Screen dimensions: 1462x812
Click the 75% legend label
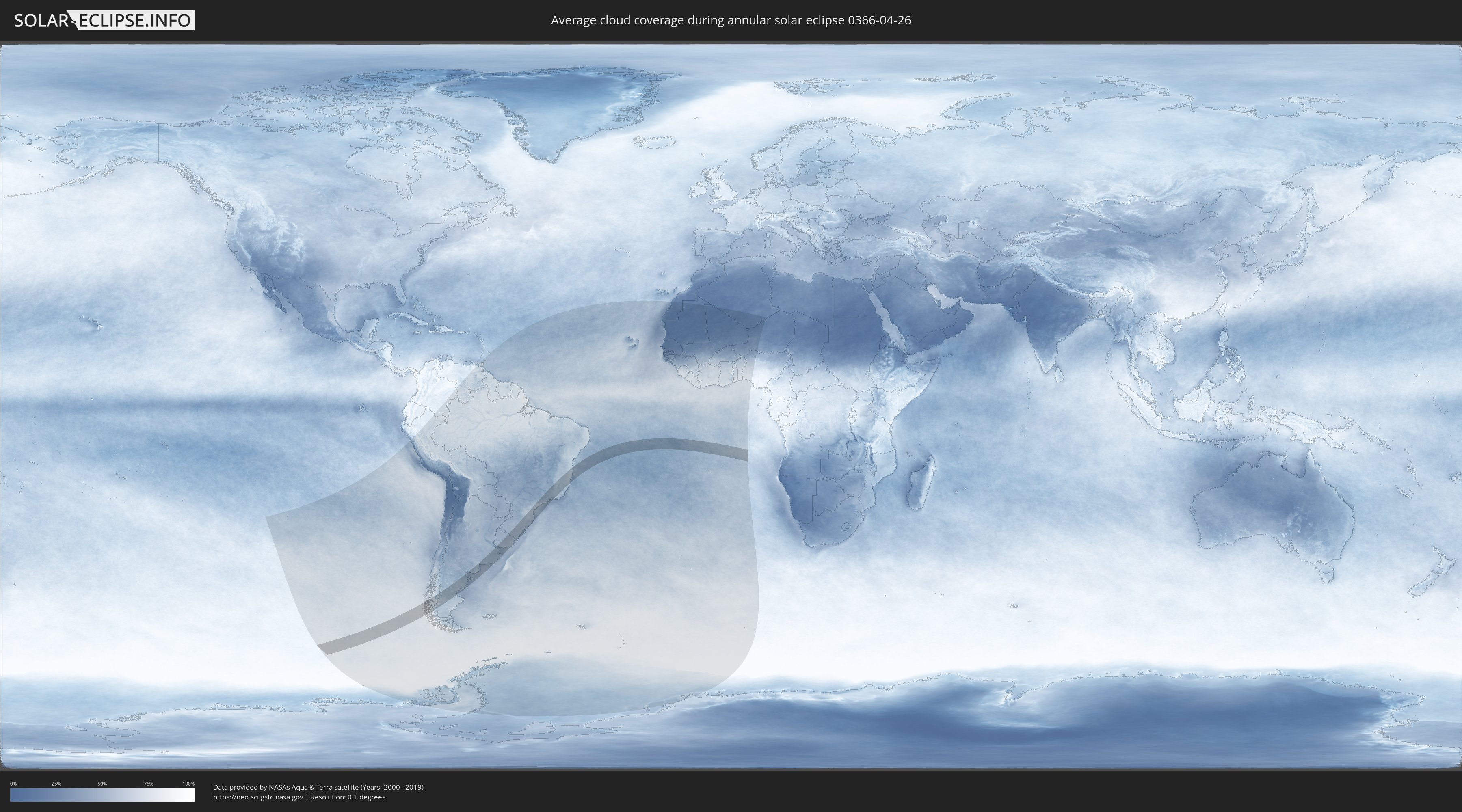tap(148, 784)
